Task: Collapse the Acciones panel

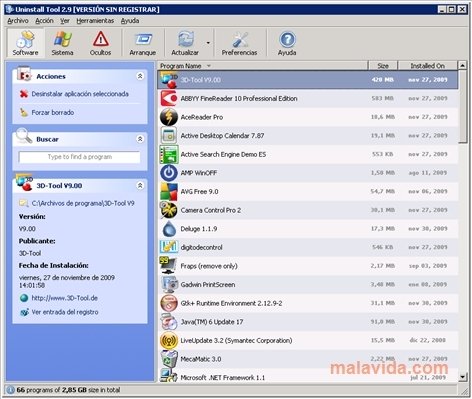Action: pyautogui.click(x=140, y=76)
